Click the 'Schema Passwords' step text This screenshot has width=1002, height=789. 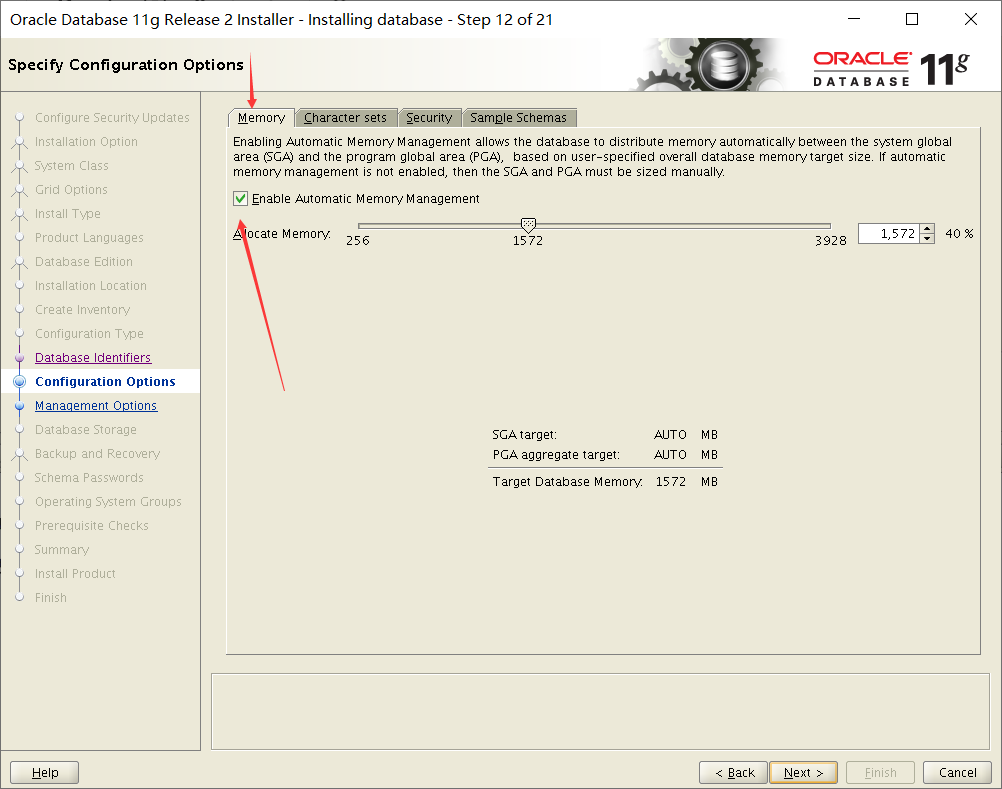point(89,478)
